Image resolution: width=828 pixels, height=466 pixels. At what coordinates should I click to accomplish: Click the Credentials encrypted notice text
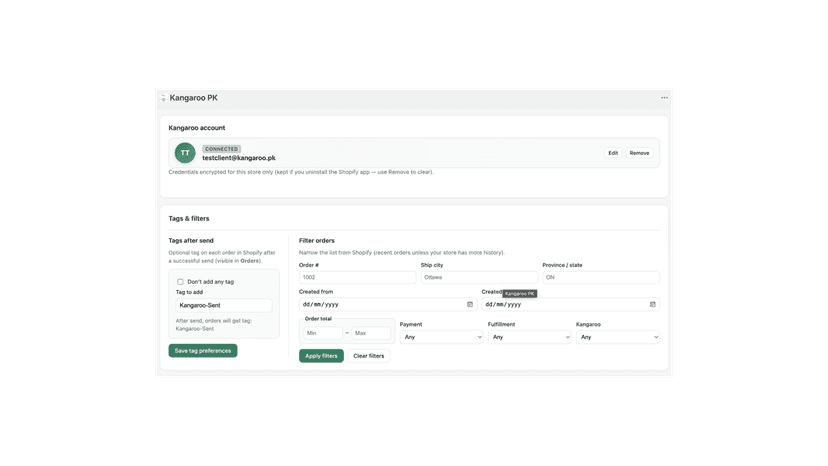coord(301,172)
